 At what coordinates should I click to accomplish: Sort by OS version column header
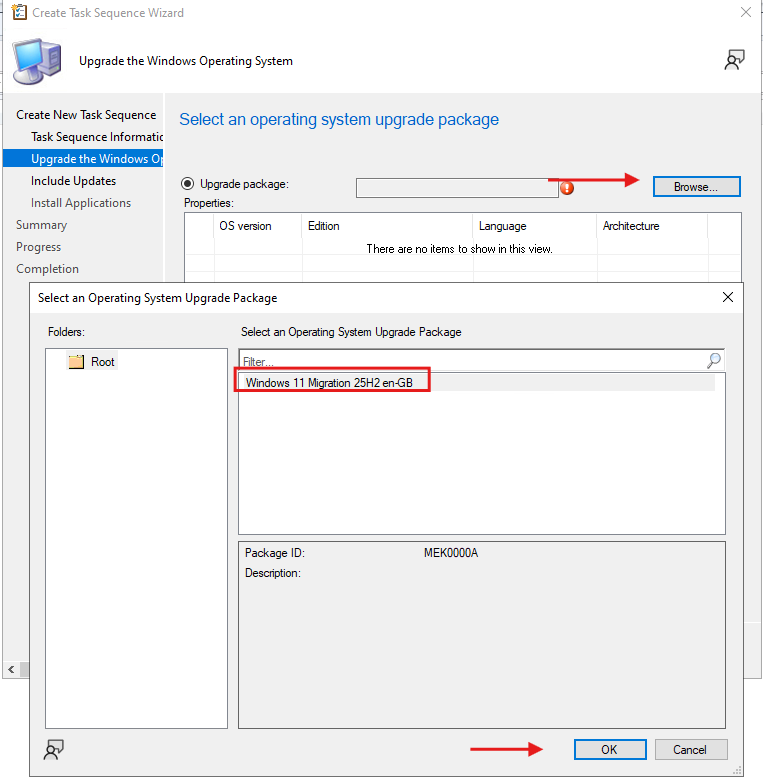coord(246,226)
